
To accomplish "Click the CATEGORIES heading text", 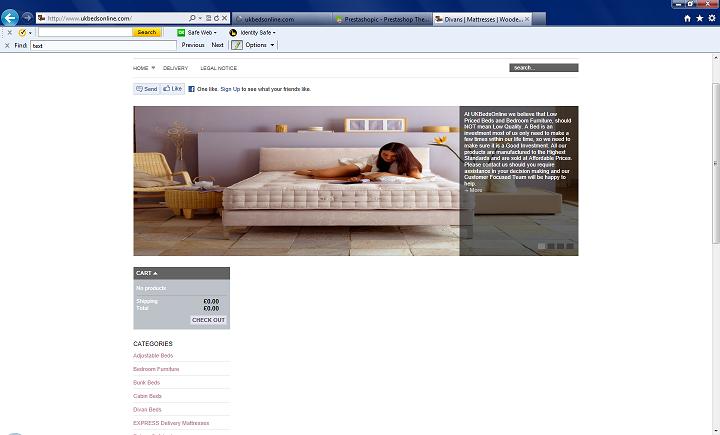I will pos(153,344).
